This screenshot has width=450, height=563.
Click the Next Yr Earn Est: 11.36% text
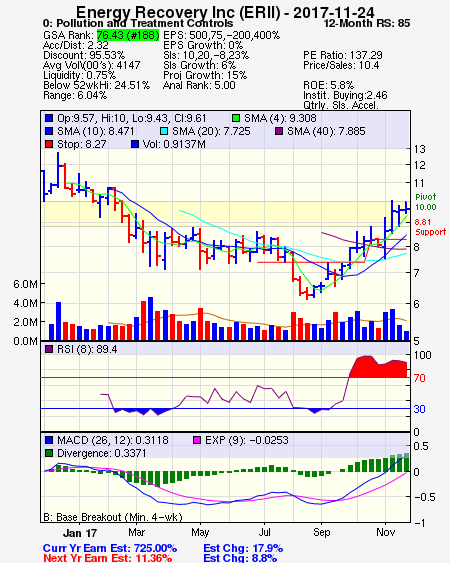pos(107,558)
